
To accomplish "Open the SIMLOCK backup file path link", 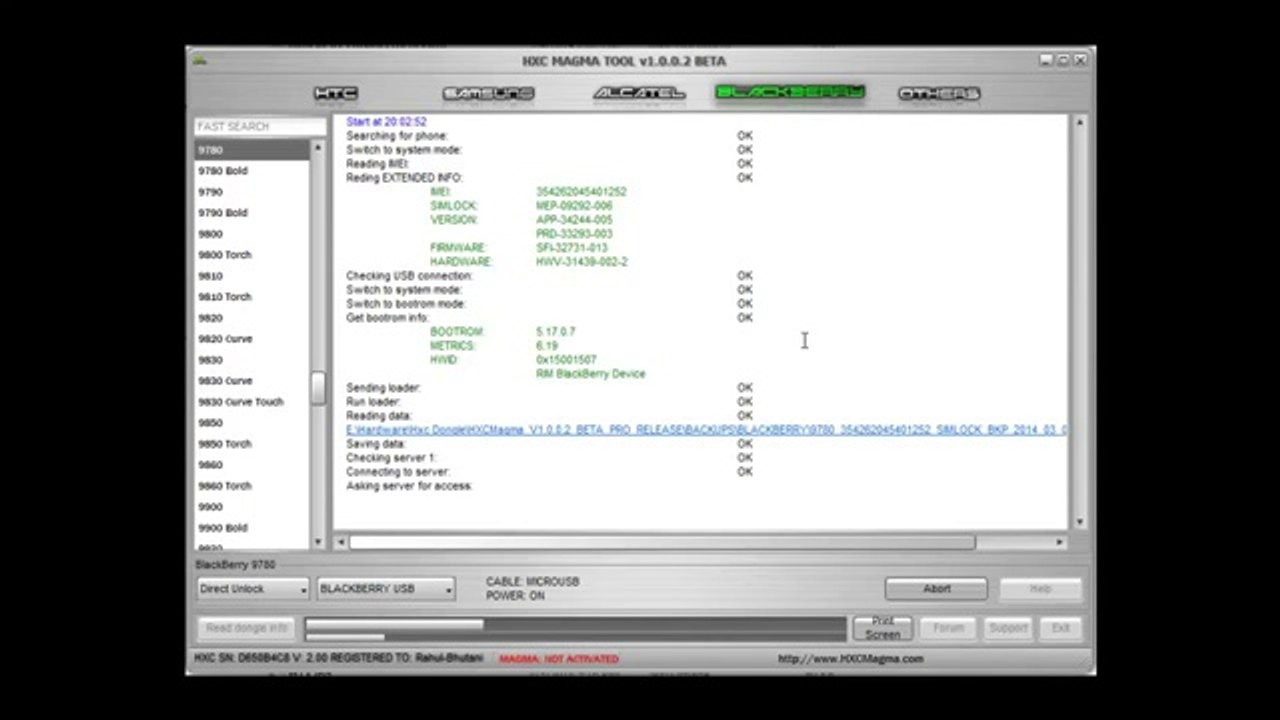I will pyautogui.click(x=706, y=430).
